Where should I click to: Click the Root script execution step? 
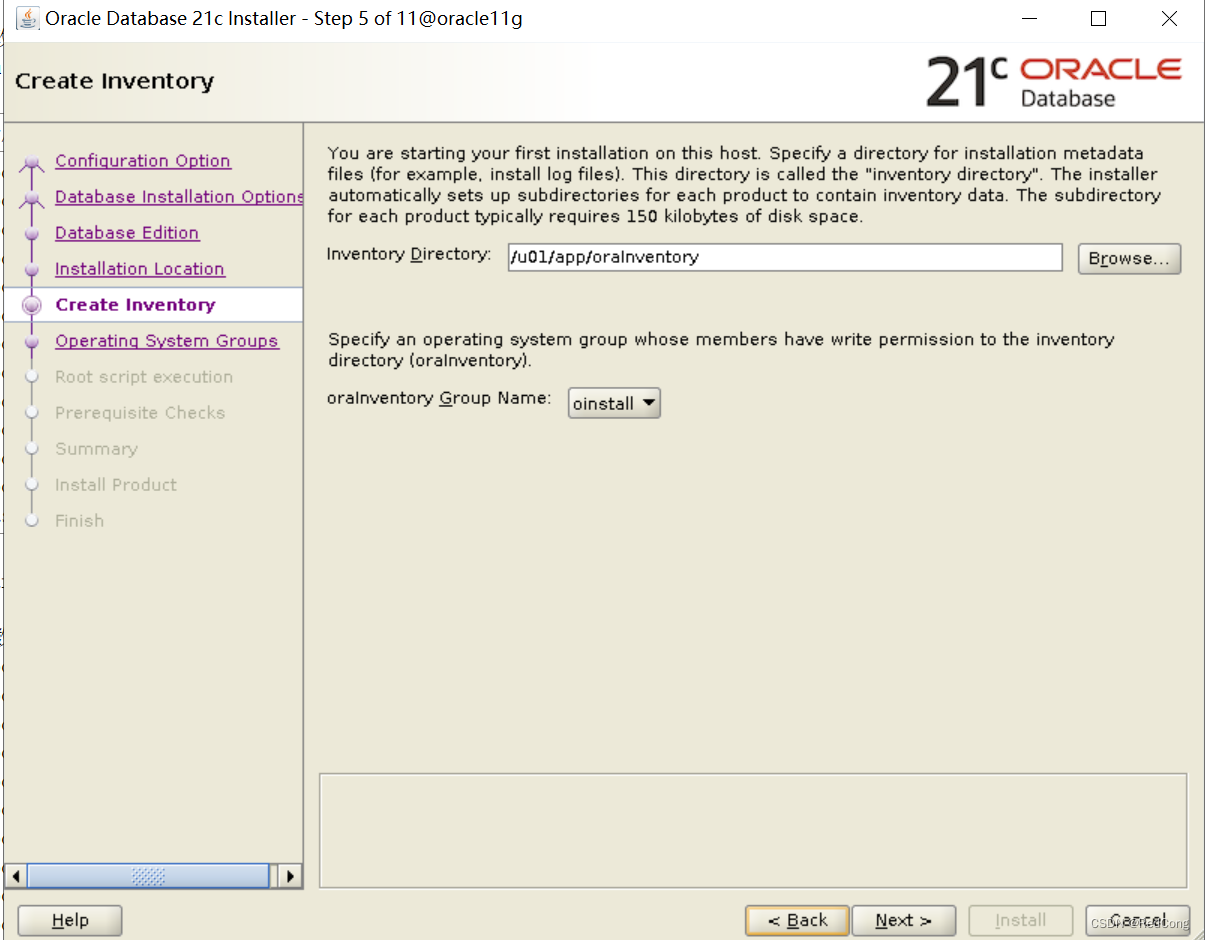pos(144,377)
